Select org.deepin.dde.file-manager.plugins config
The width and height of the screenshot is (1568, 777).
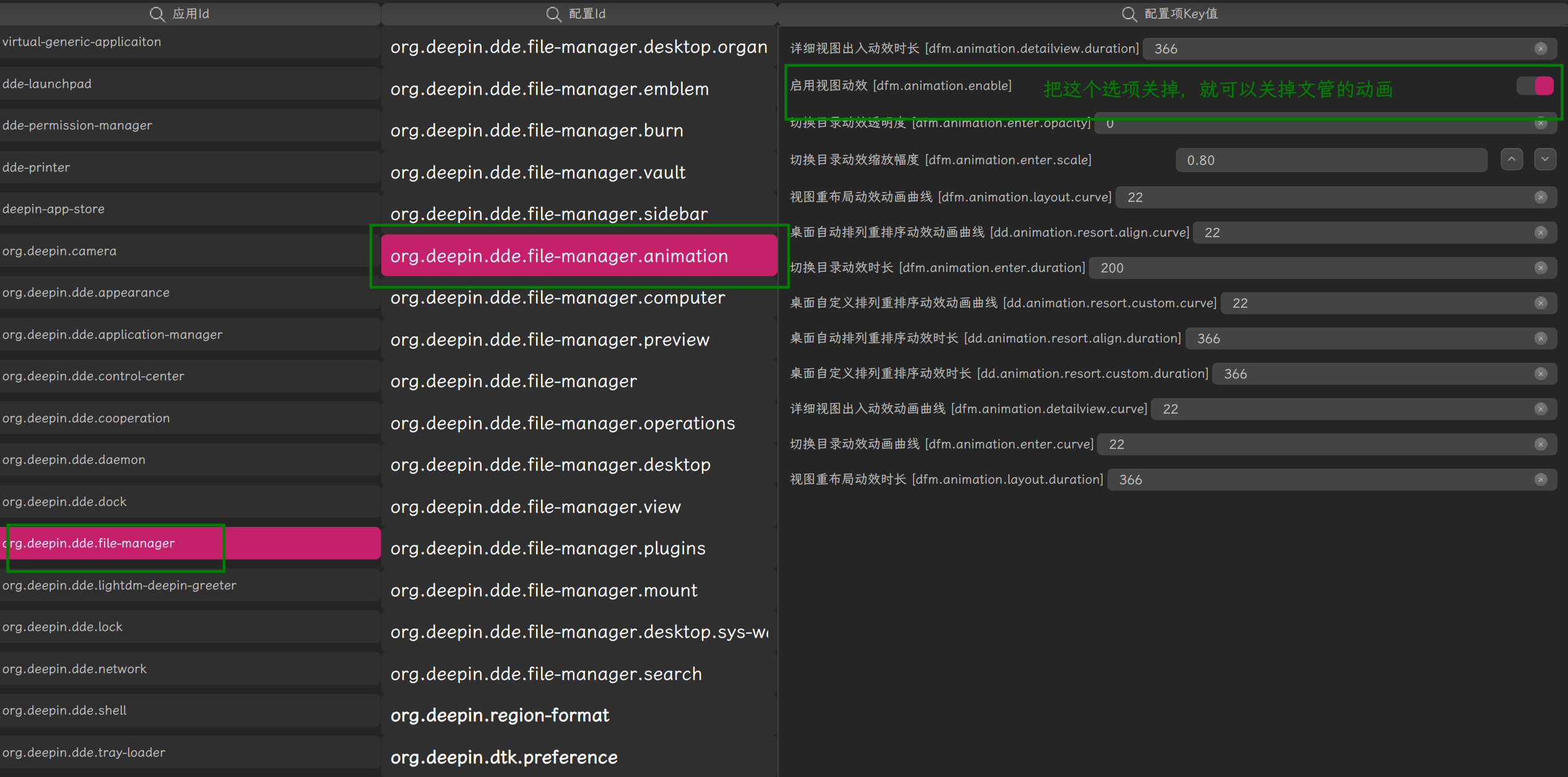(579, 548)
